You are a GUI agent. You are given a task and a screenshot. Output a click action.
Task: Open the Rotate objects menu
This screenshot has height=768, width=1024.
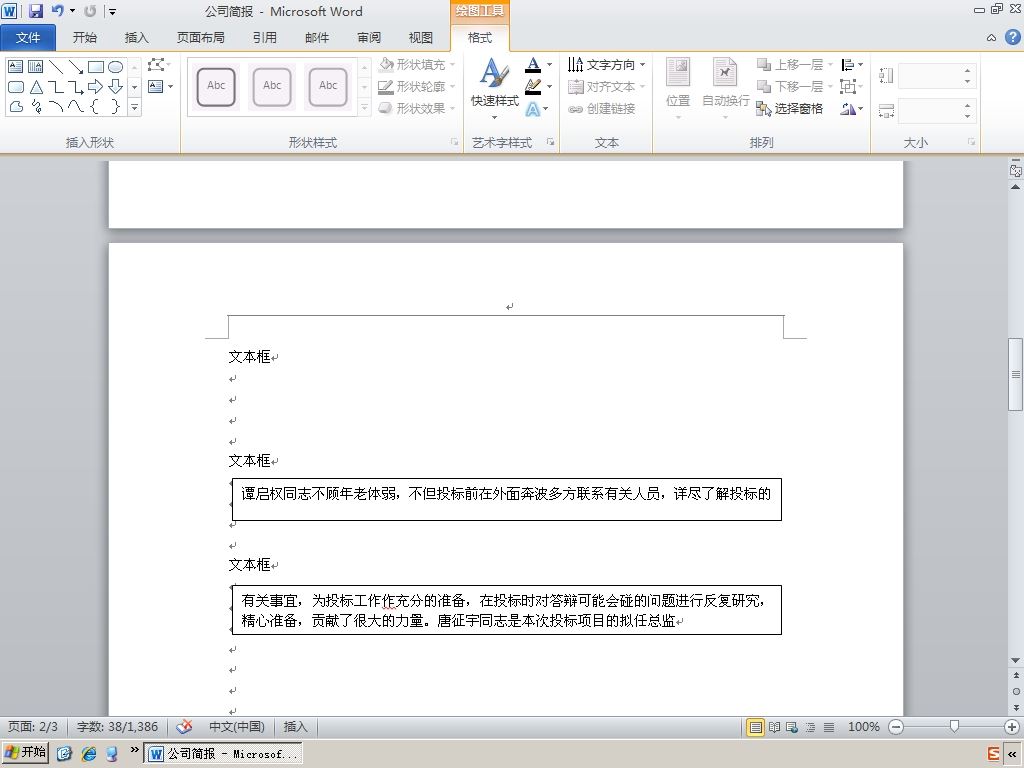pos(851,108)
